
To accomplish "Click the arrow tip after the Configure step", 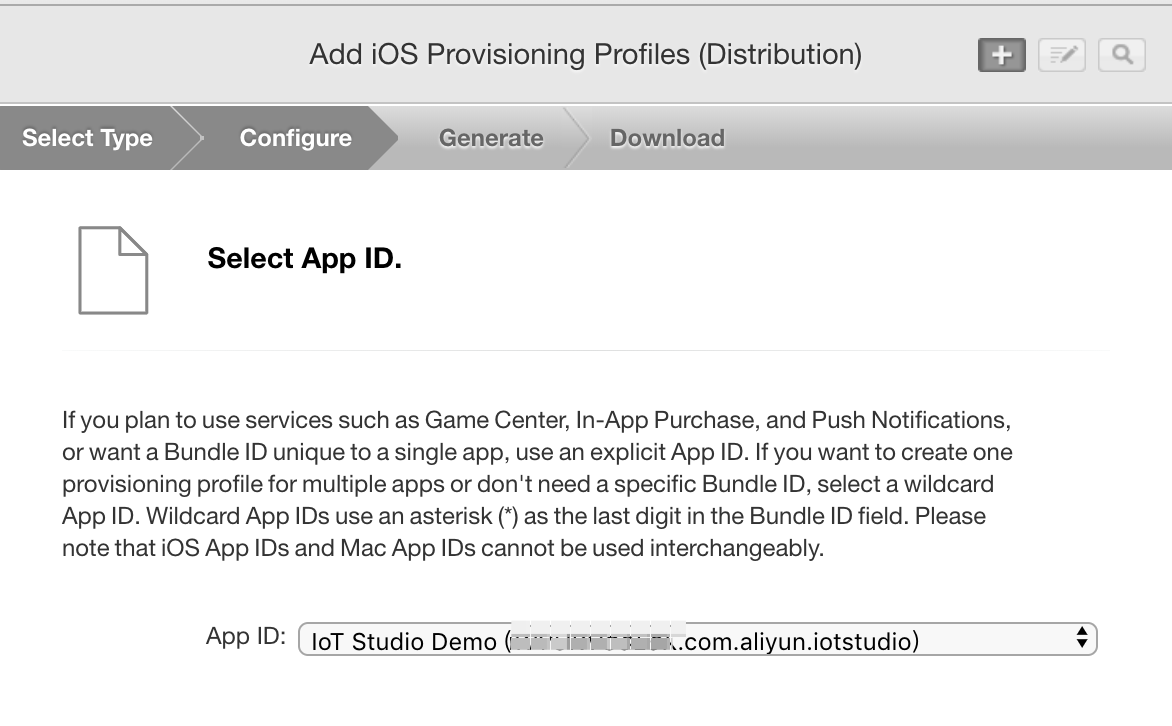I will click(383, 138).
